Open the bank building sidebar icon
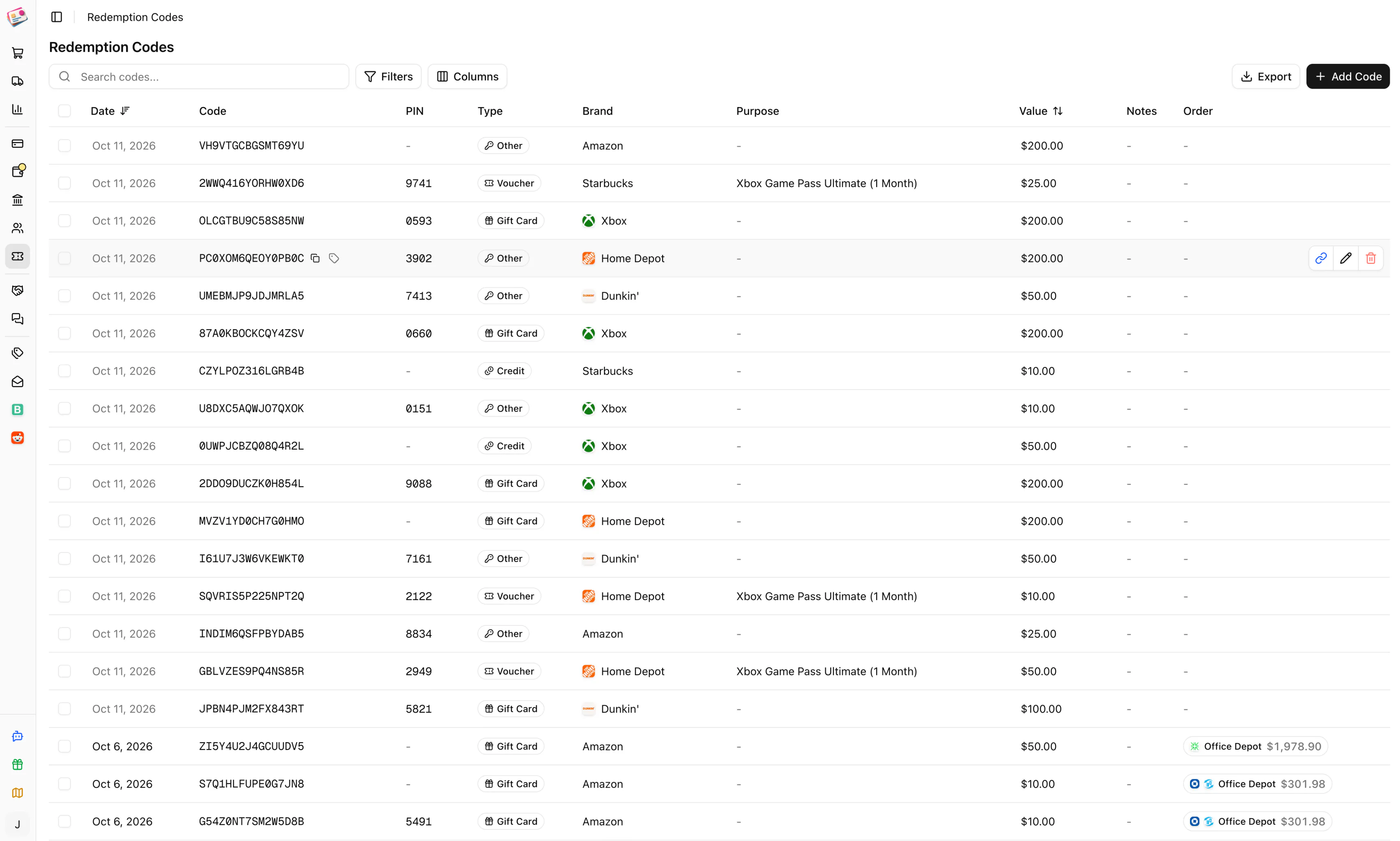Image resolution: width=1400 pixels, height=841 pixels. coord(17,199)
